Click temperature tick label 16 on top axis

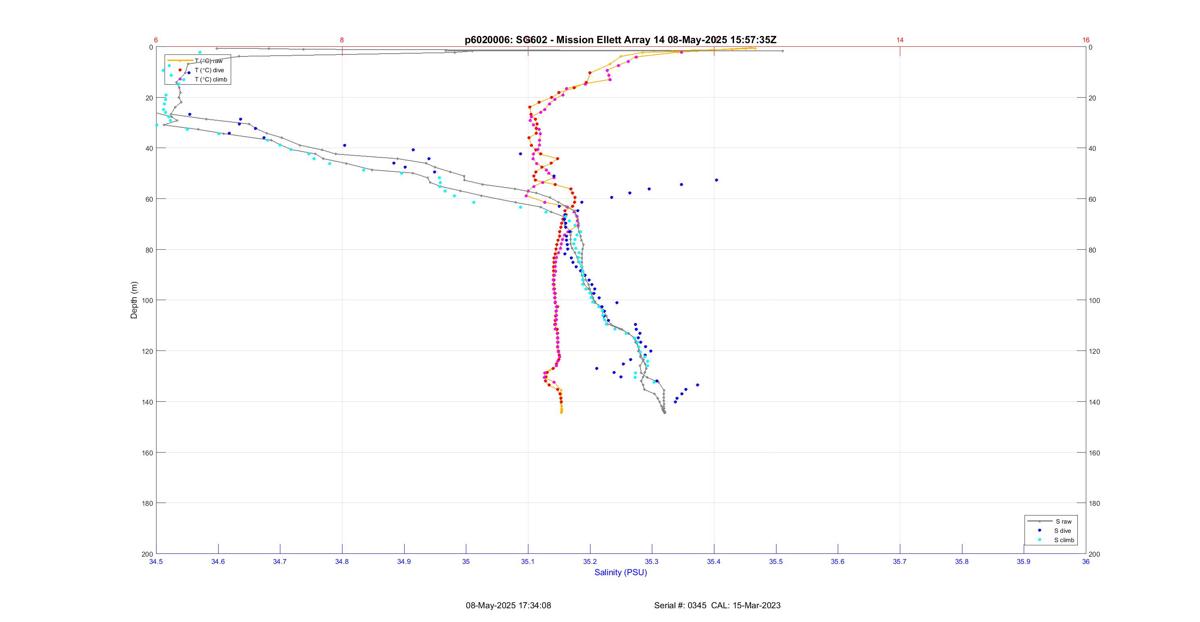(1086, 40)
